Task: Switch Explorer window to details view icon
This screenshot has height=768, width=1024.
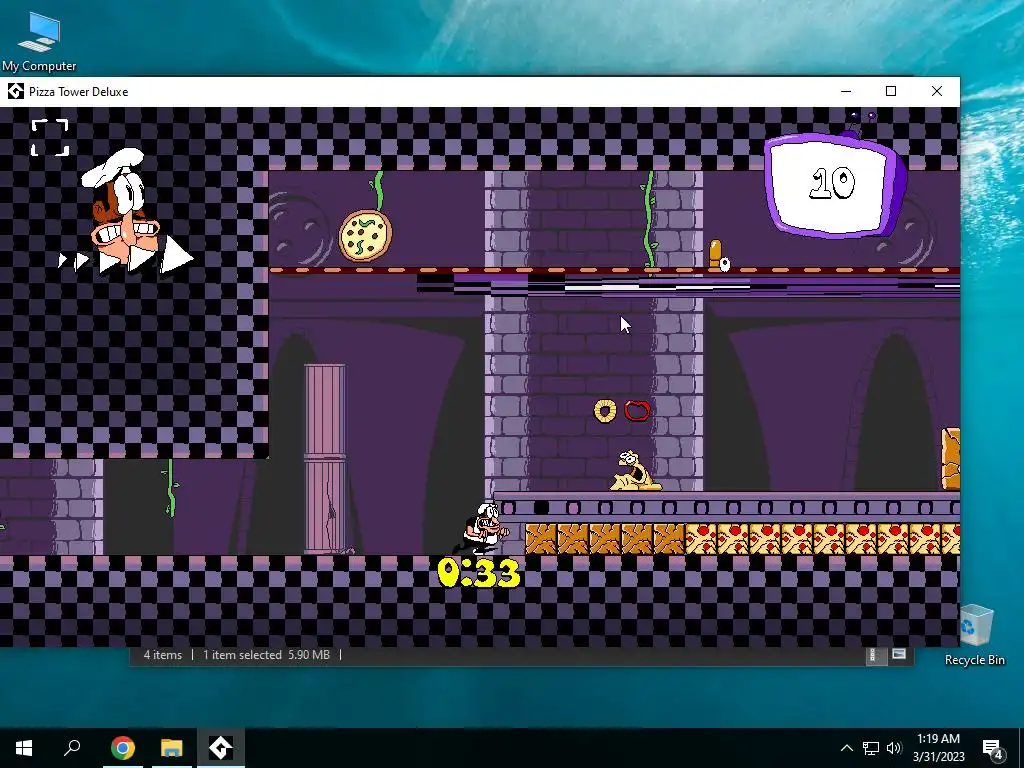Action: 874,655
